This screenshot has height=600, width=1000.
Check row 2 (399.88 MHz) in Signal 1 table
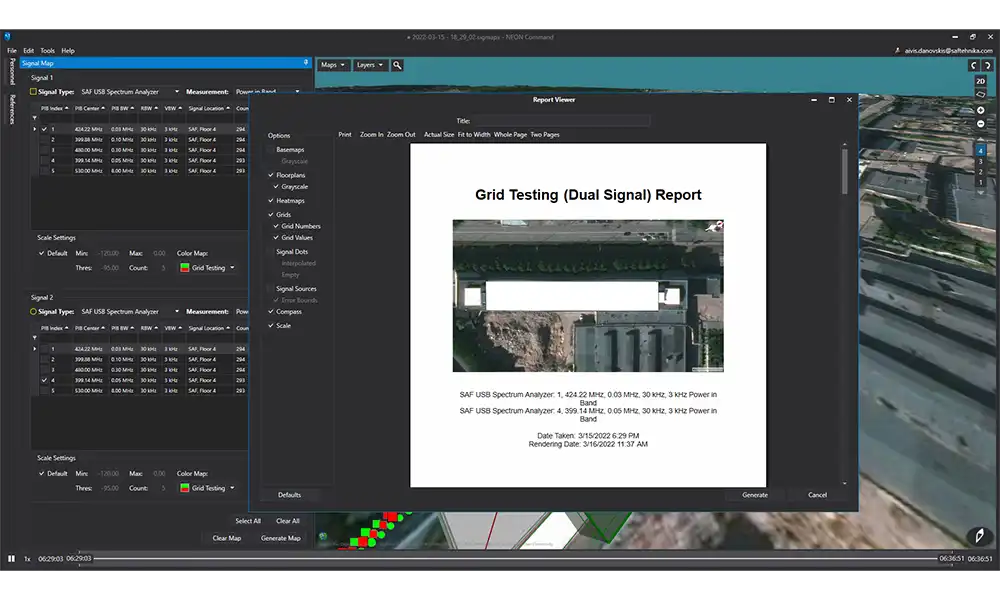coord(44,140)
